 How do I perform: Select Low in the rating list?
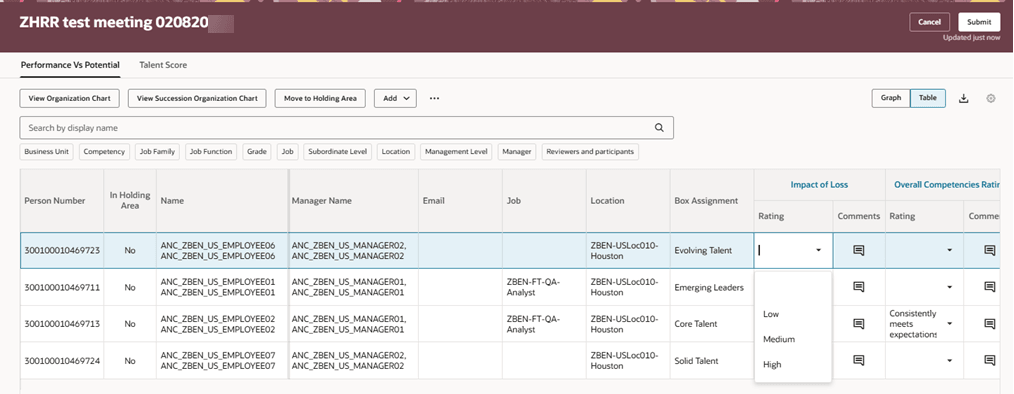pos(793,314)
